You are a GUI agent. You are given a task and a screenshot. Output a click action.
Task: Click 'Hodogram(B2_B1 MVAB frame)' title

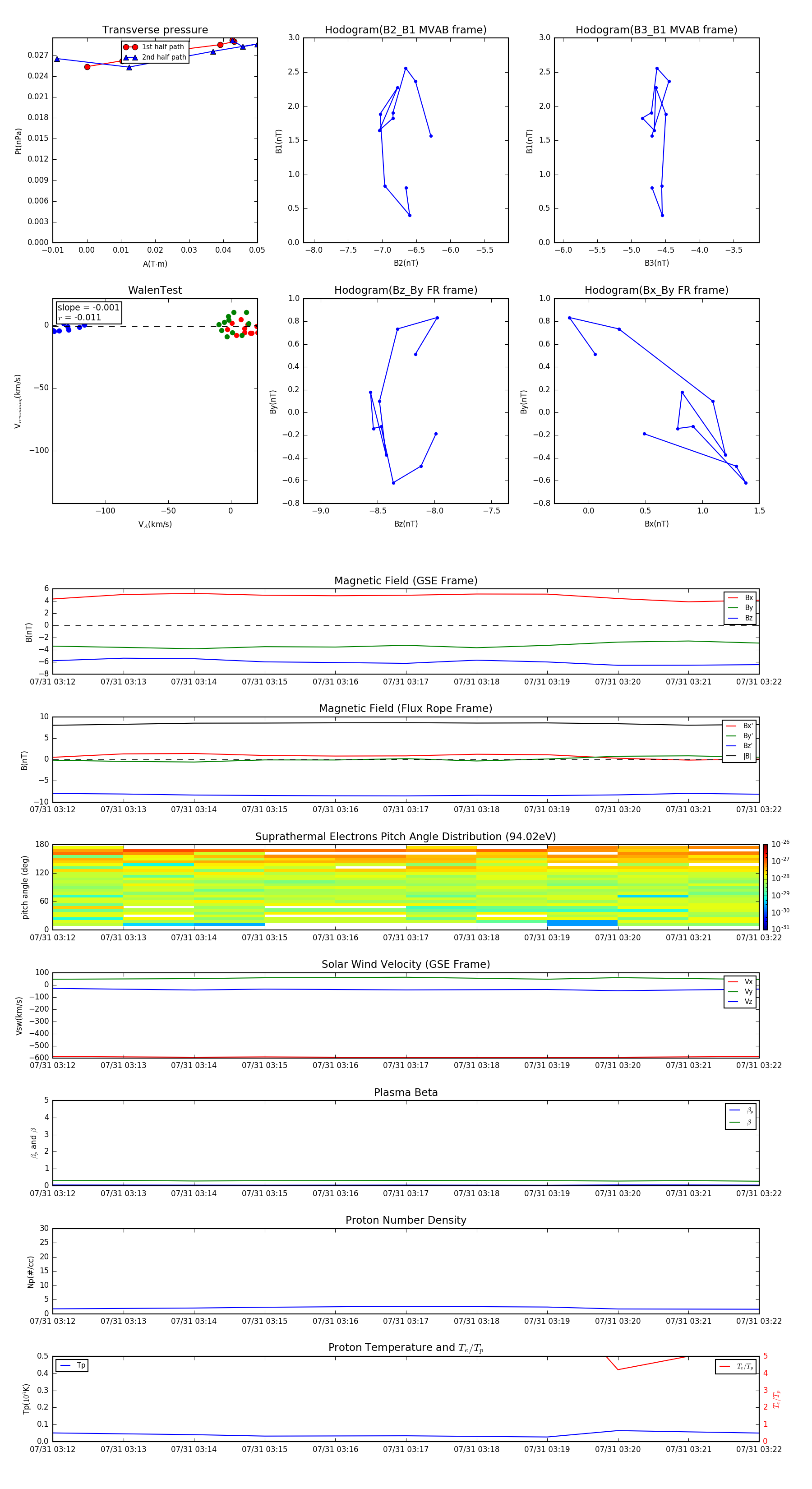pos(406,30)
